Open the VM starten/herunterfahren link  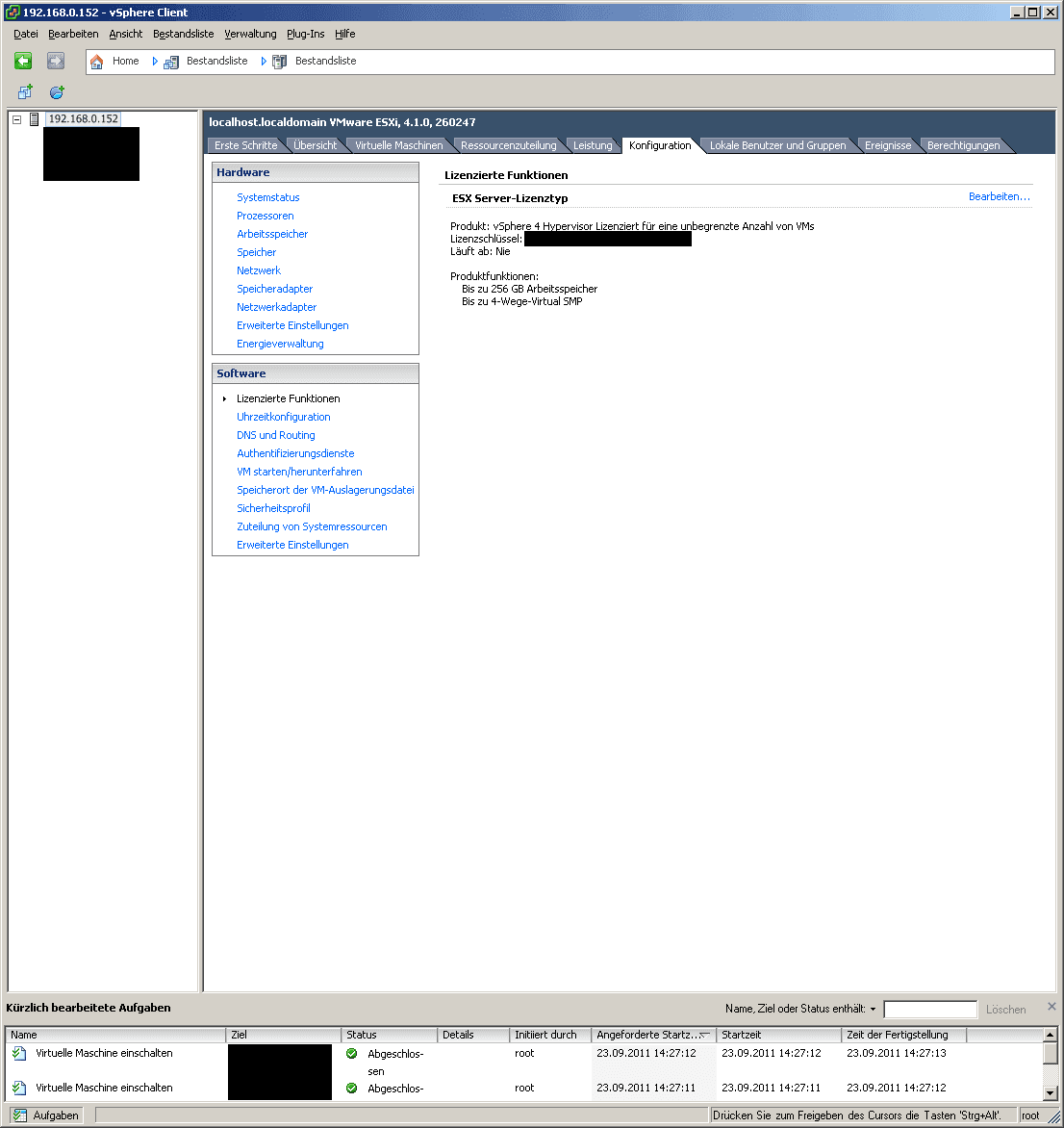pyautogui.click(x=300, y=472)
